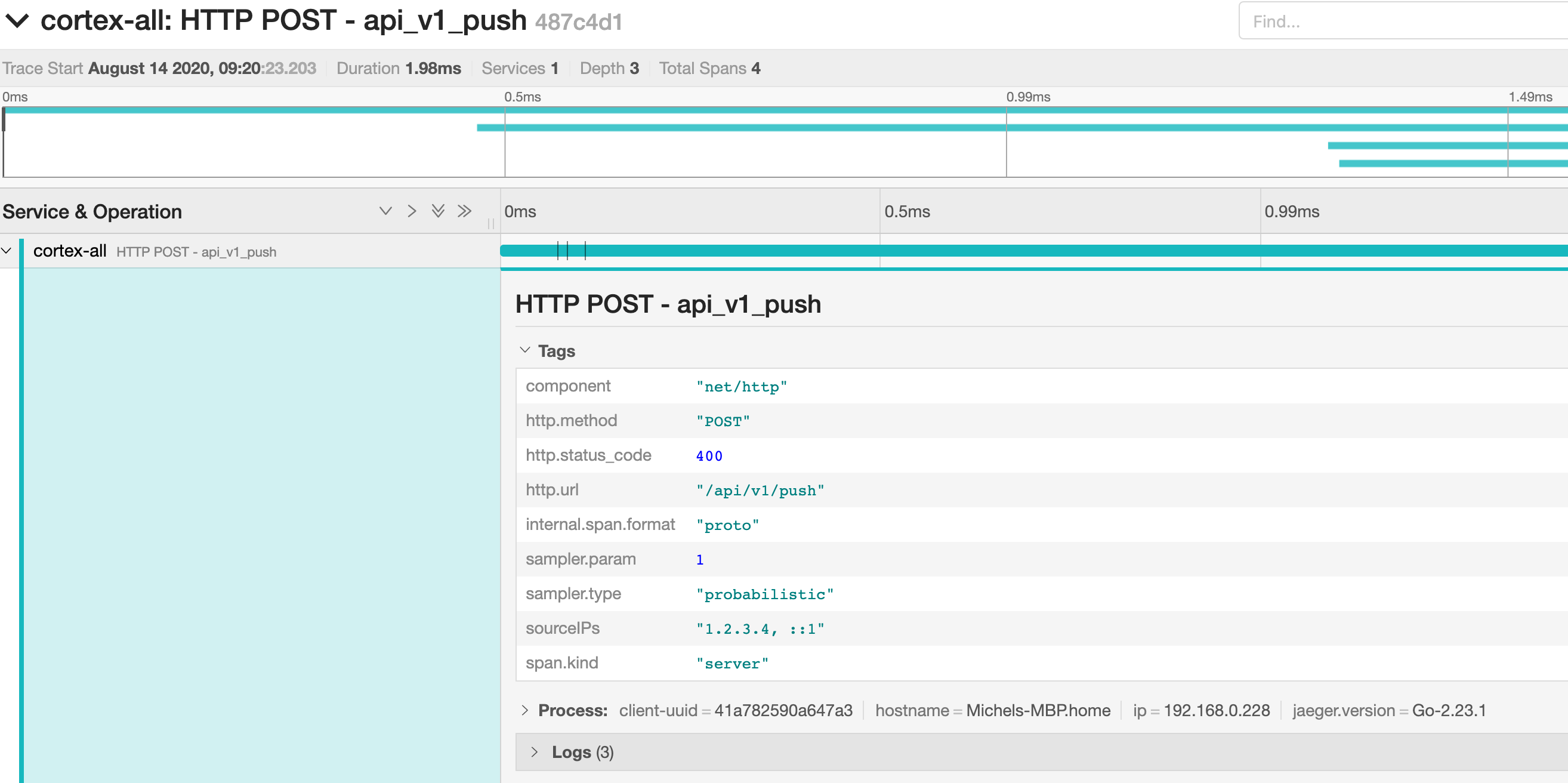
Task: Click the Find search input field
Action: [x=1400, y=22]
